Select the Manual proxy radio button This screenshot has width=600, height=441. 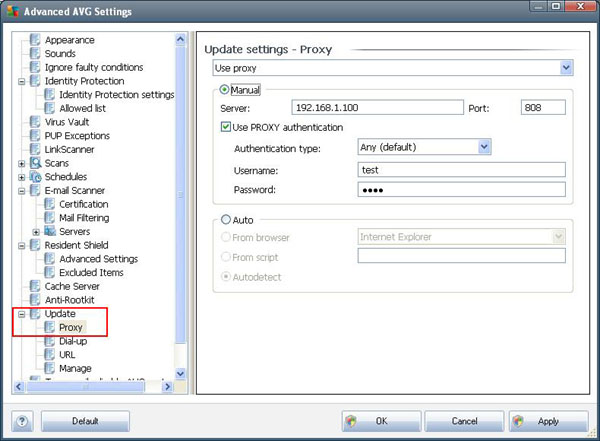(x=224, y=90)
